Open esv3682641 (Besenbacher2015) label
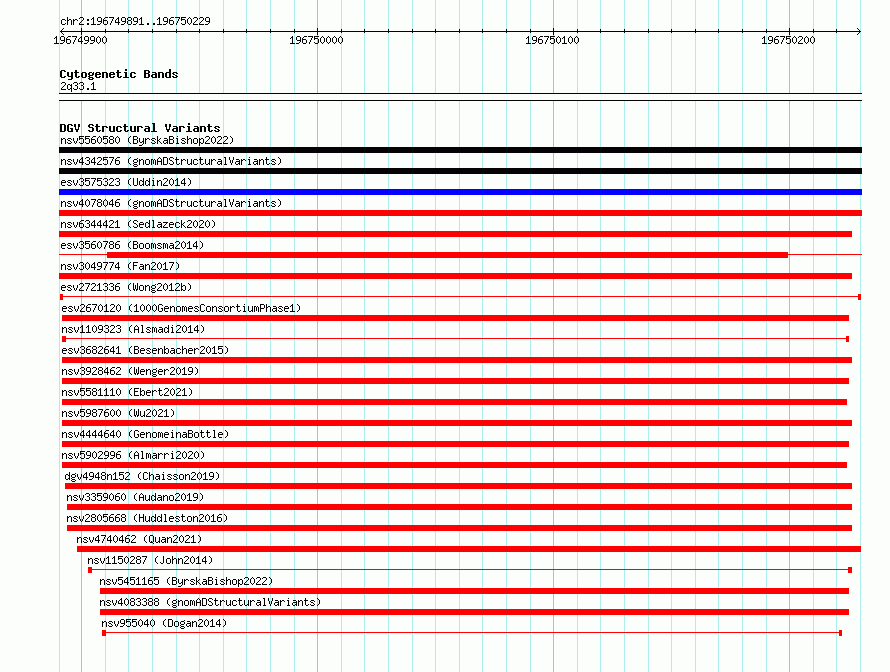 [x=145, y=350]
